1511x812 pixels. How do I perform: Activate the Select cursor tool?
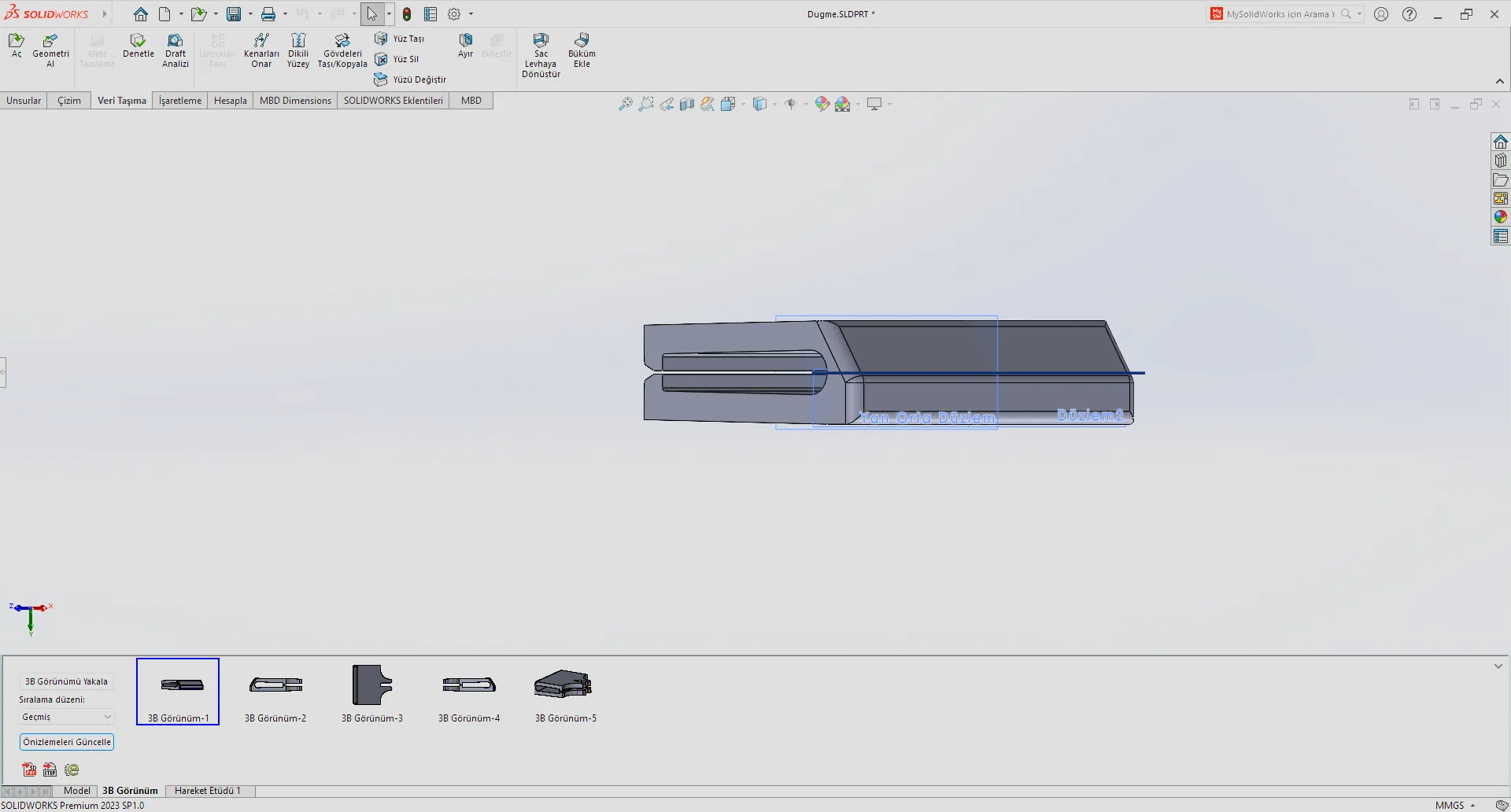click(x=371, y=14)
